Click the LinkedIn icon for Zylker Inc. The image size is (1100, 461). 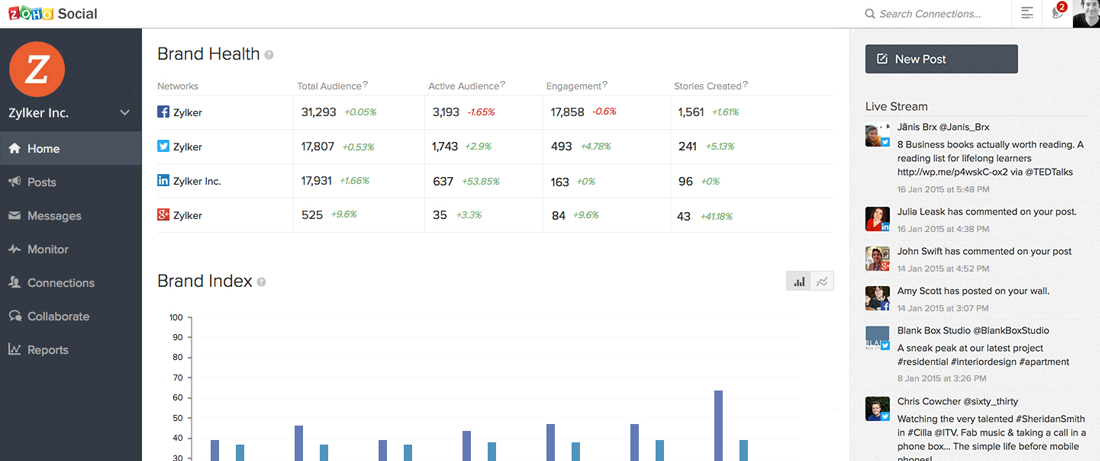coord(163,181)
